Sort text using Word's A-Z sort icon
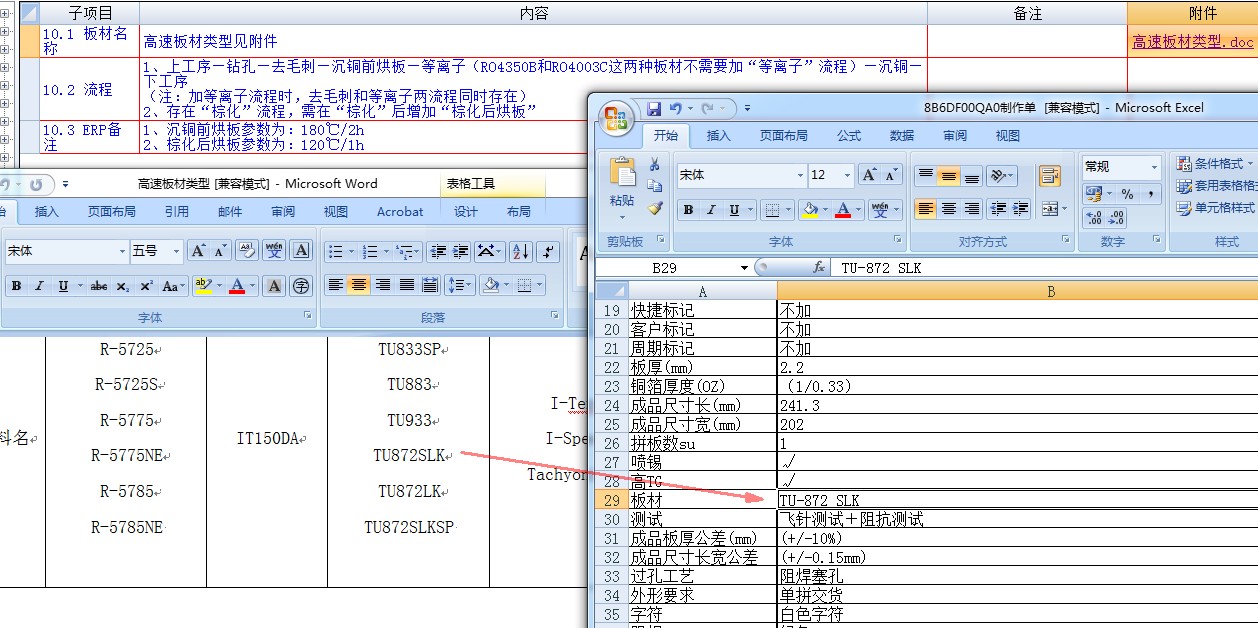 520,251
